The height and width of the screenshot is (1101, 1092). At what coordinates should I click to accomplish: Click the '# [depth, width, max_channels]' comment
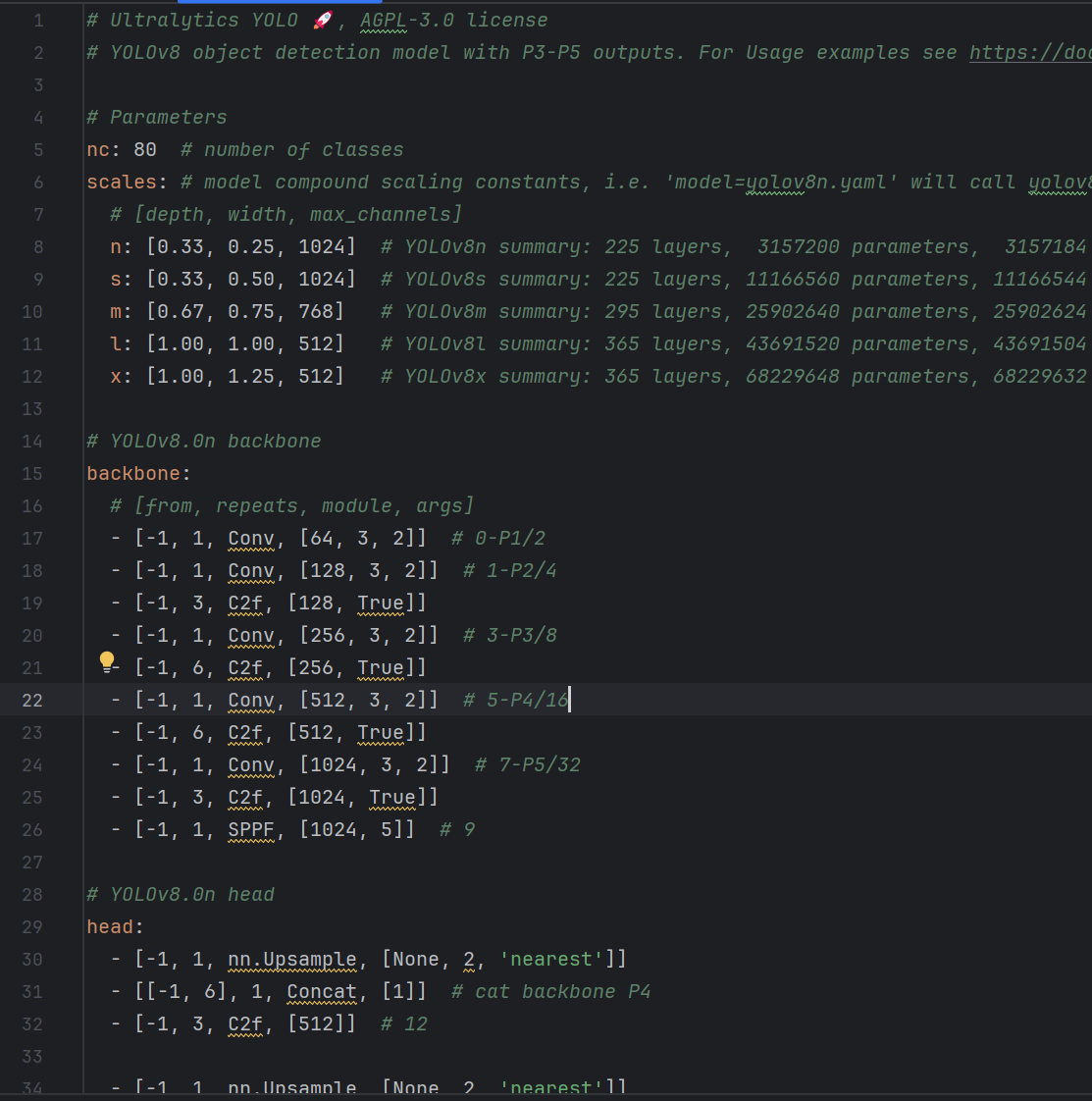click(286, 214)
